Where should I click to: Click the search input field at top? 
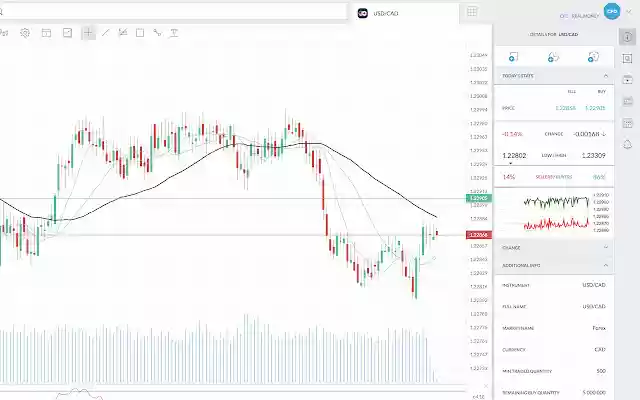(x=173, y=12)
